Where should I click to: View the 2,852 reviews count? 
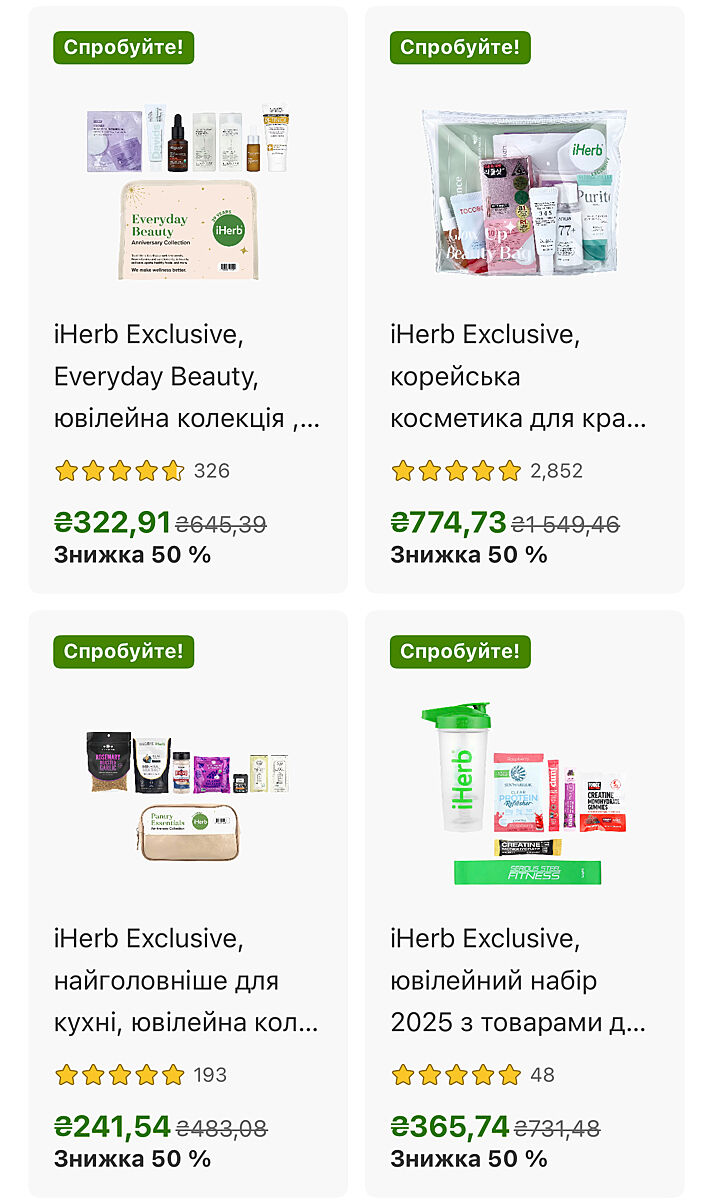coord(557,471)
